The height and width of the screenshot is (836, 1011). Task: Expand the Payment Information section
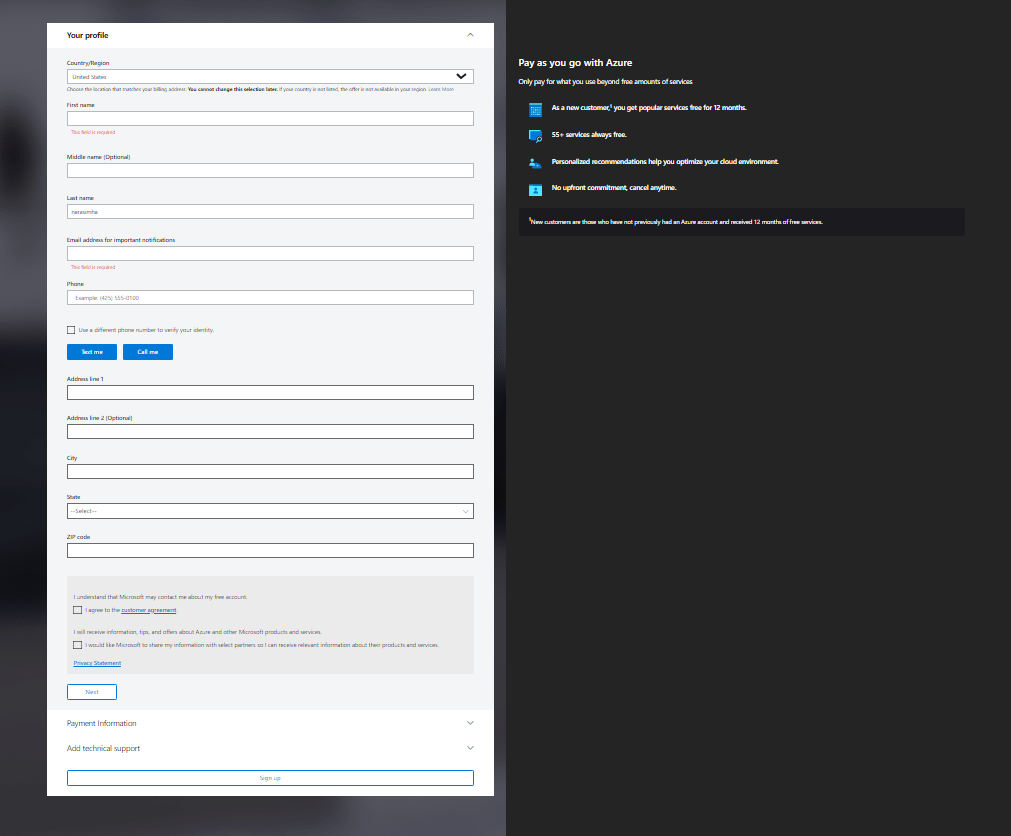coord(270,723)
